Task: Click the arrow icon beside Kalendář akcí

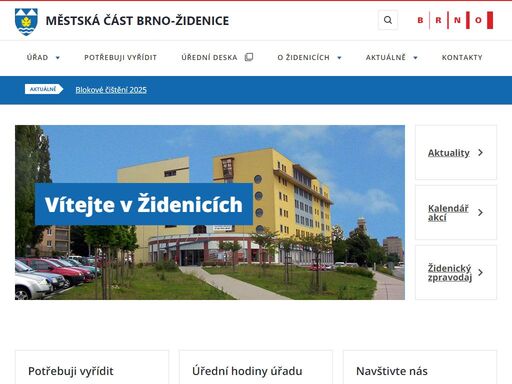Action: tap(480, 213)
